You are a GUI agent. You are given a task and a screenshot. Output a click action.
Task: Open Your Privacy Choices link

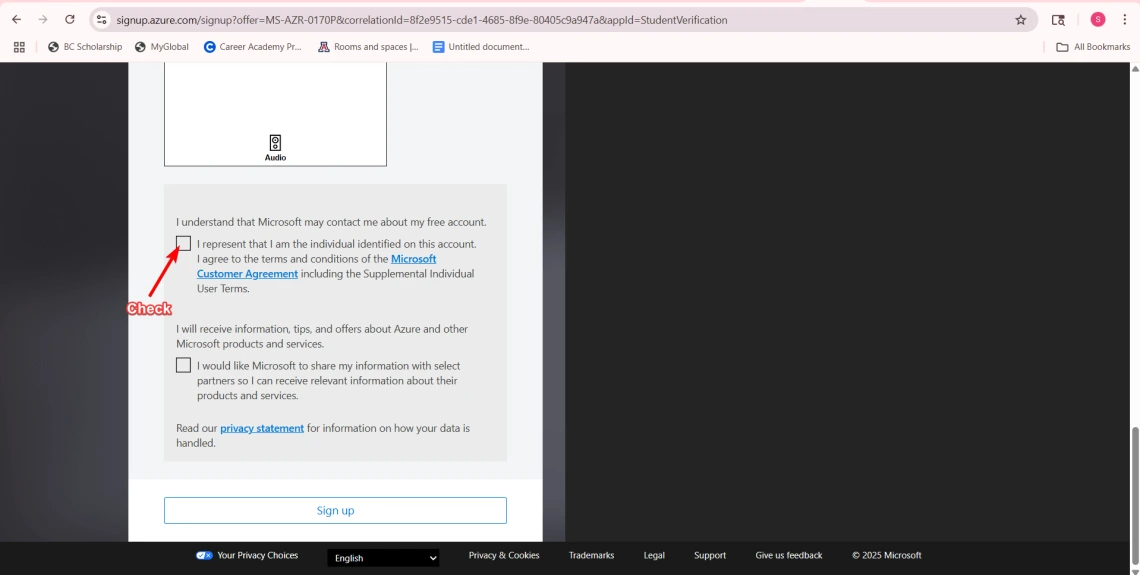[257, 555]
